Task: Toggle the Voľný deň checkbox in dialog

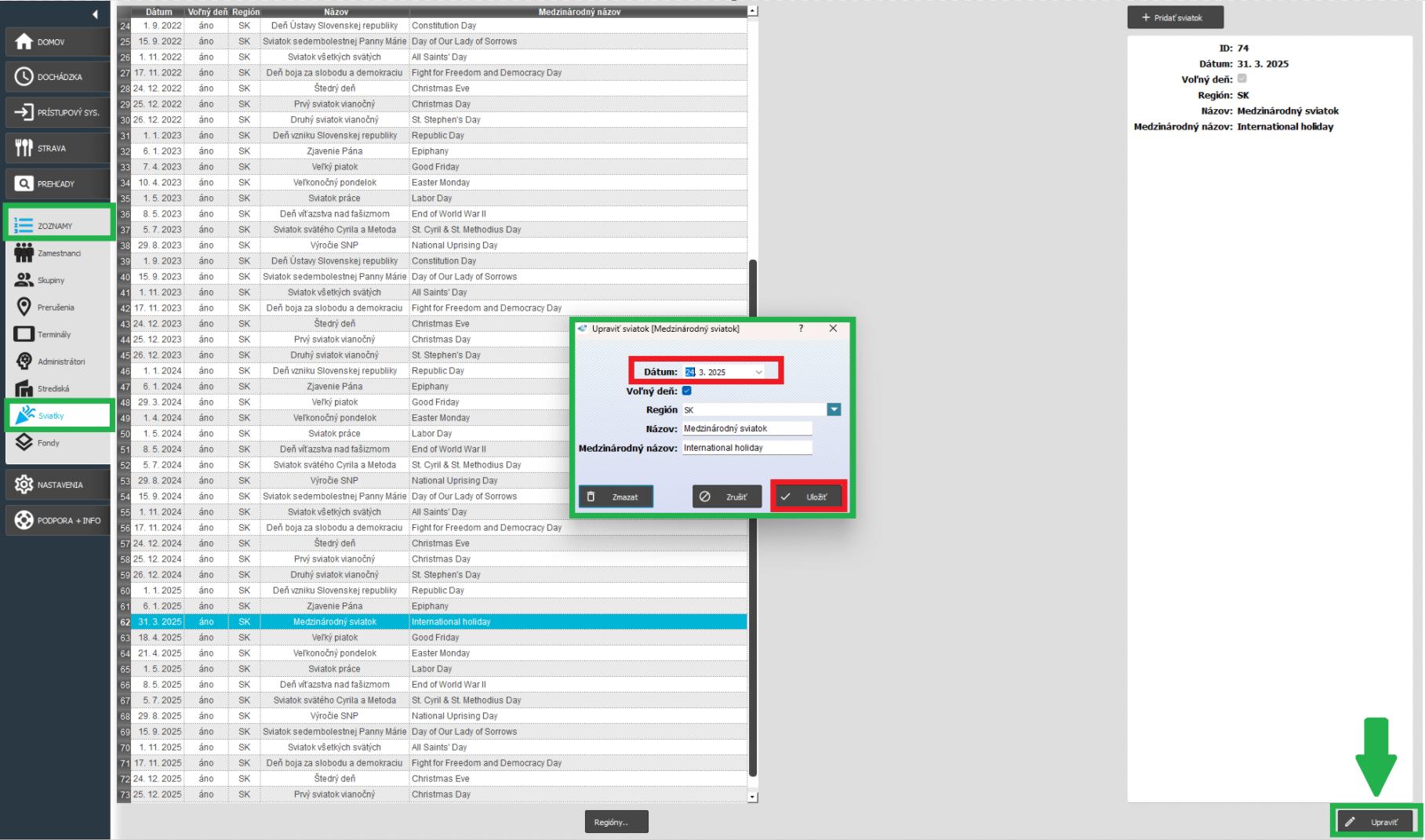Action: pyautogui.click(x=687, y=391)
